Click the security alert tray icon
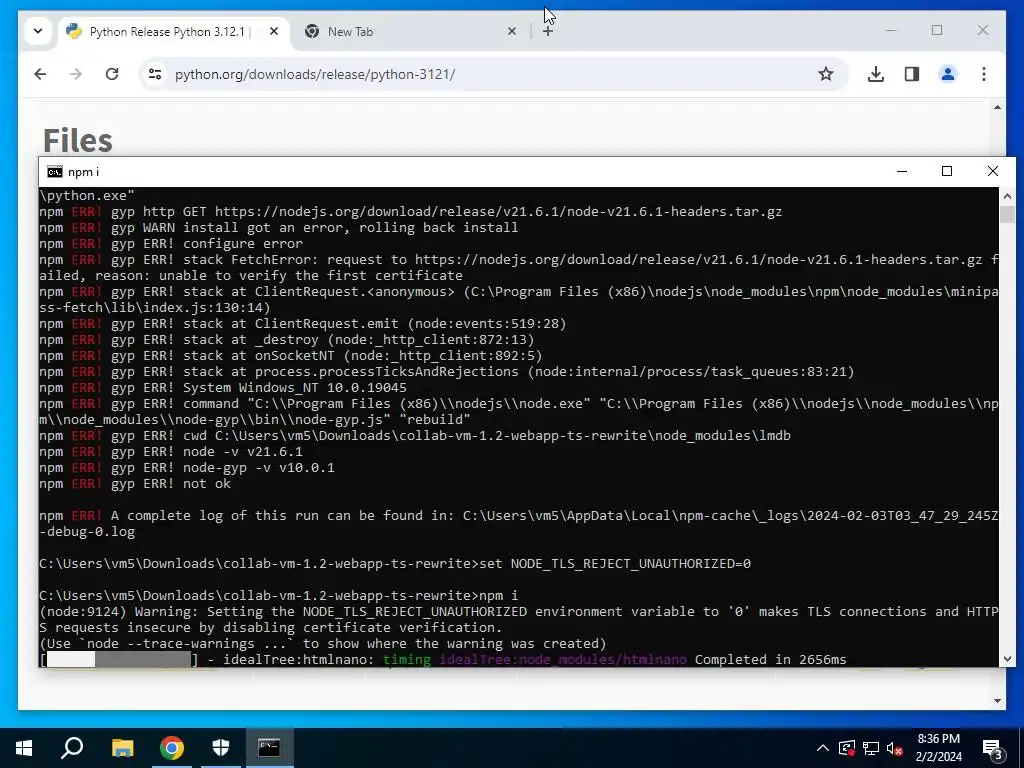1024x768 pixels. [x=847, y=748]
